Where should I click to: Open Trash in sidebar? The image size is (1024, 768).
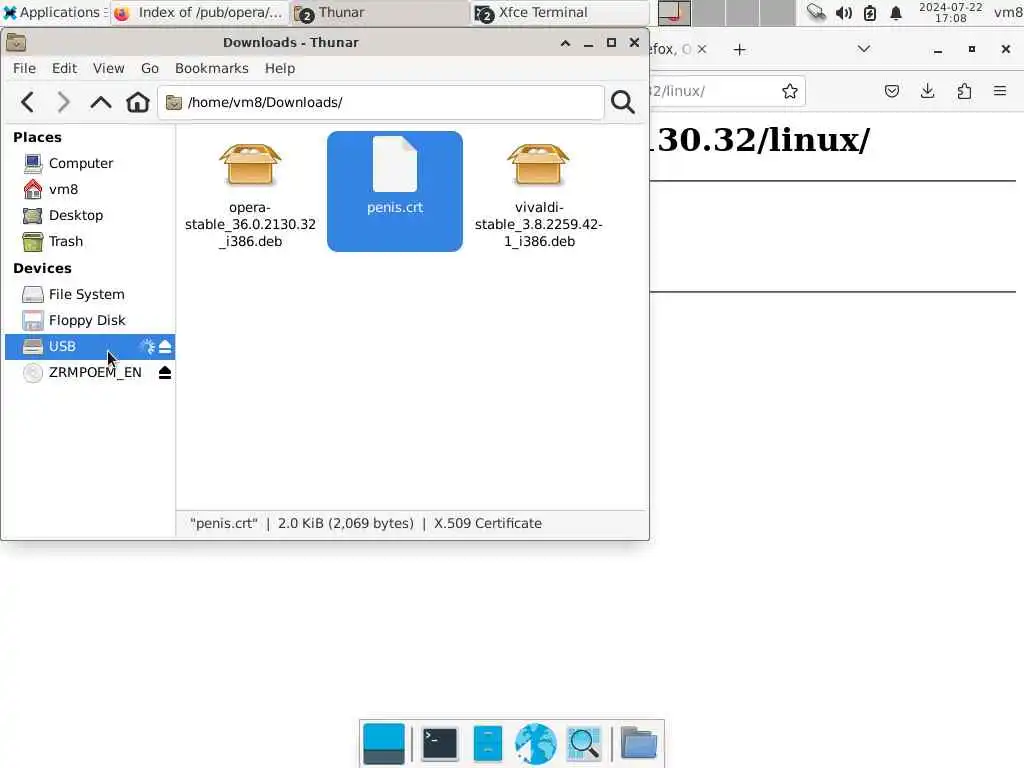(89, 242)
